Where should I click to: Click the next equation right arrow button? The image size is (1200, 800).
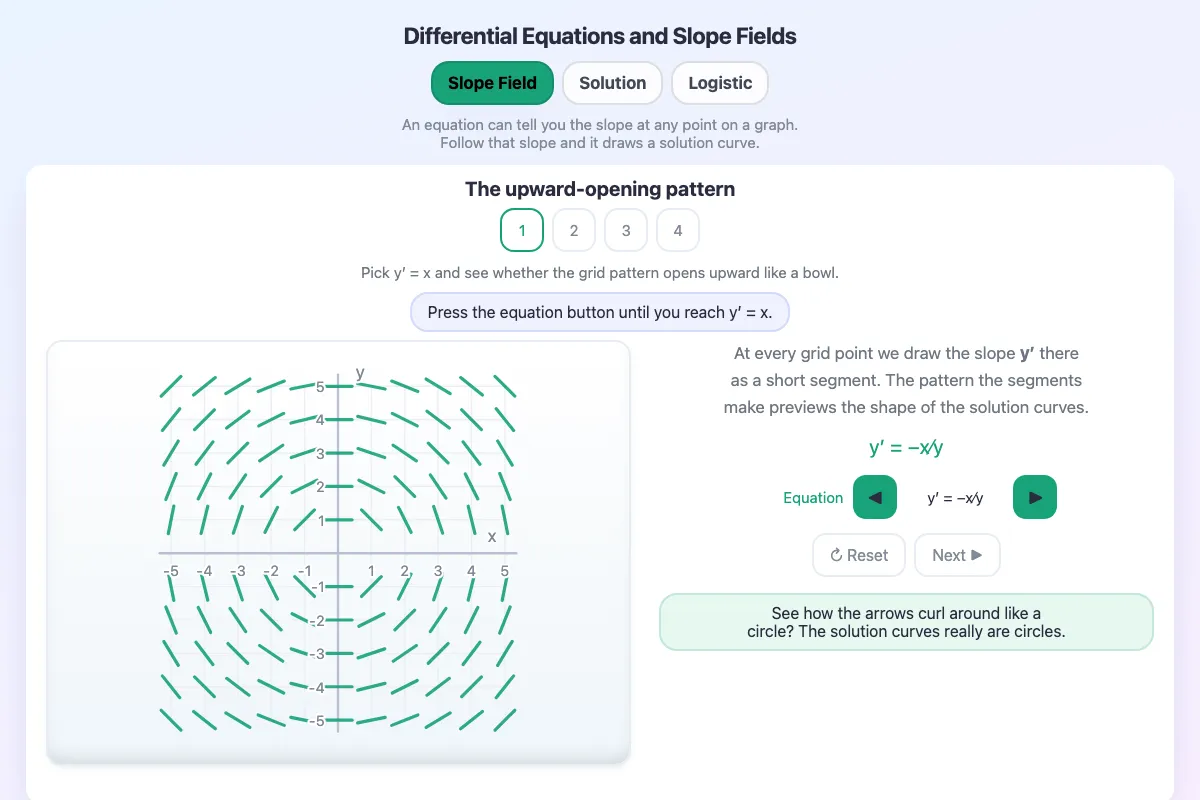coord(1035,497)
